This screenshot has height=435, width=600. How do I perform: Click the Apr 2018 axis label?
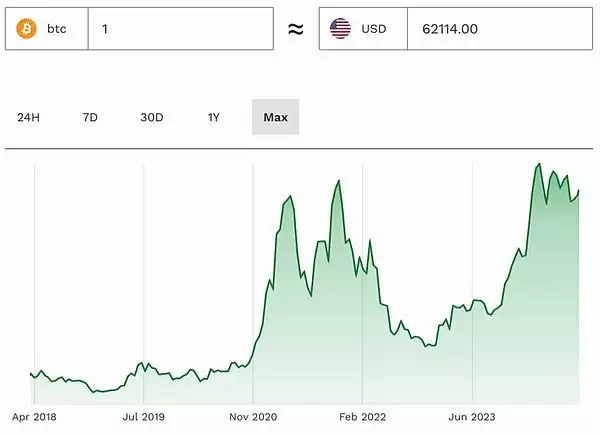pos(34,416)
